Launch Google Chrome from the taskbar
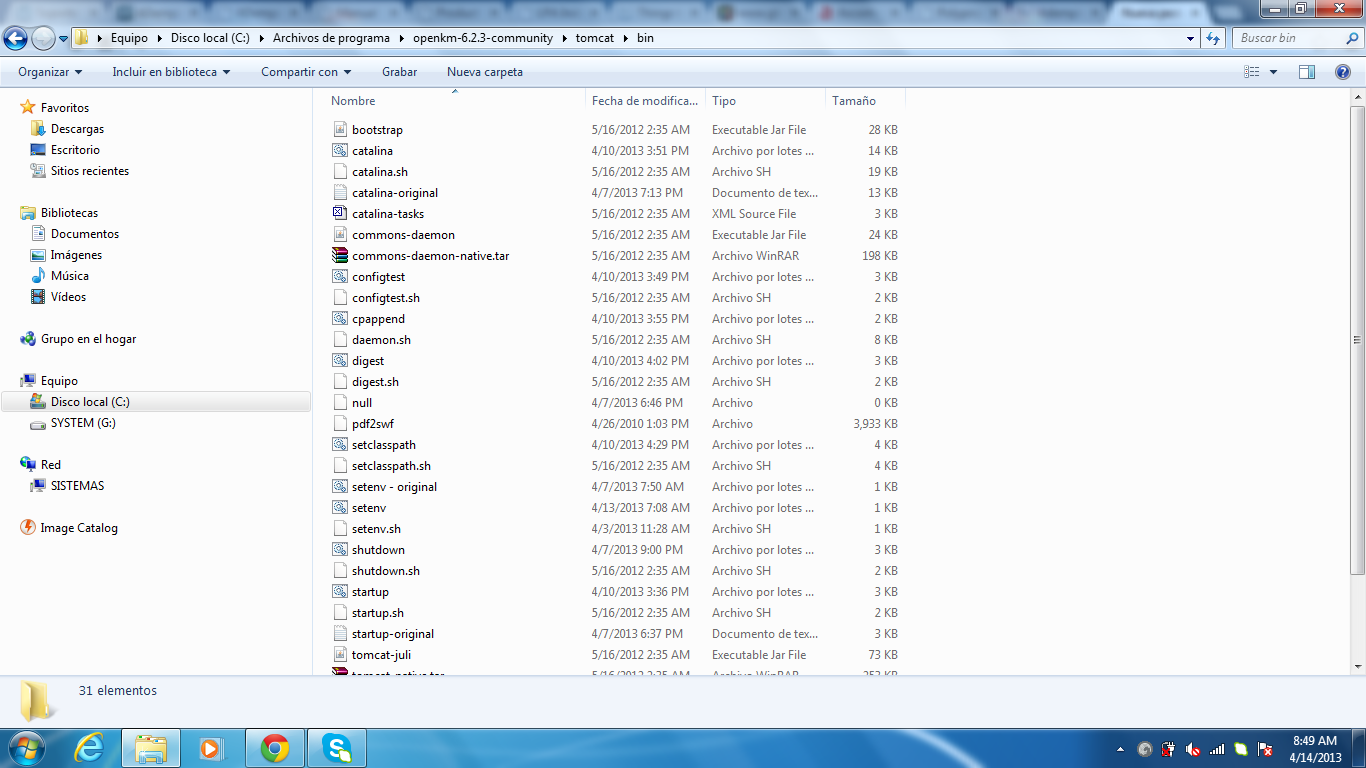The height and width of the screenshot is (768, 1366). [x=275, y=747]
